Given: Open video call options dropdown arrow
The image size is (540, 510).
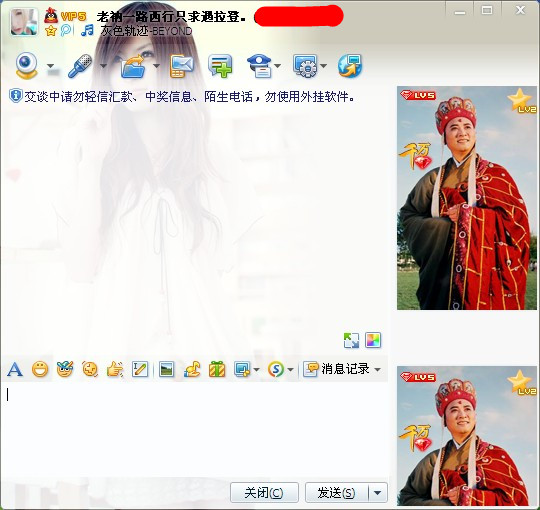Looking at the screenshot, I should (51, 66).
